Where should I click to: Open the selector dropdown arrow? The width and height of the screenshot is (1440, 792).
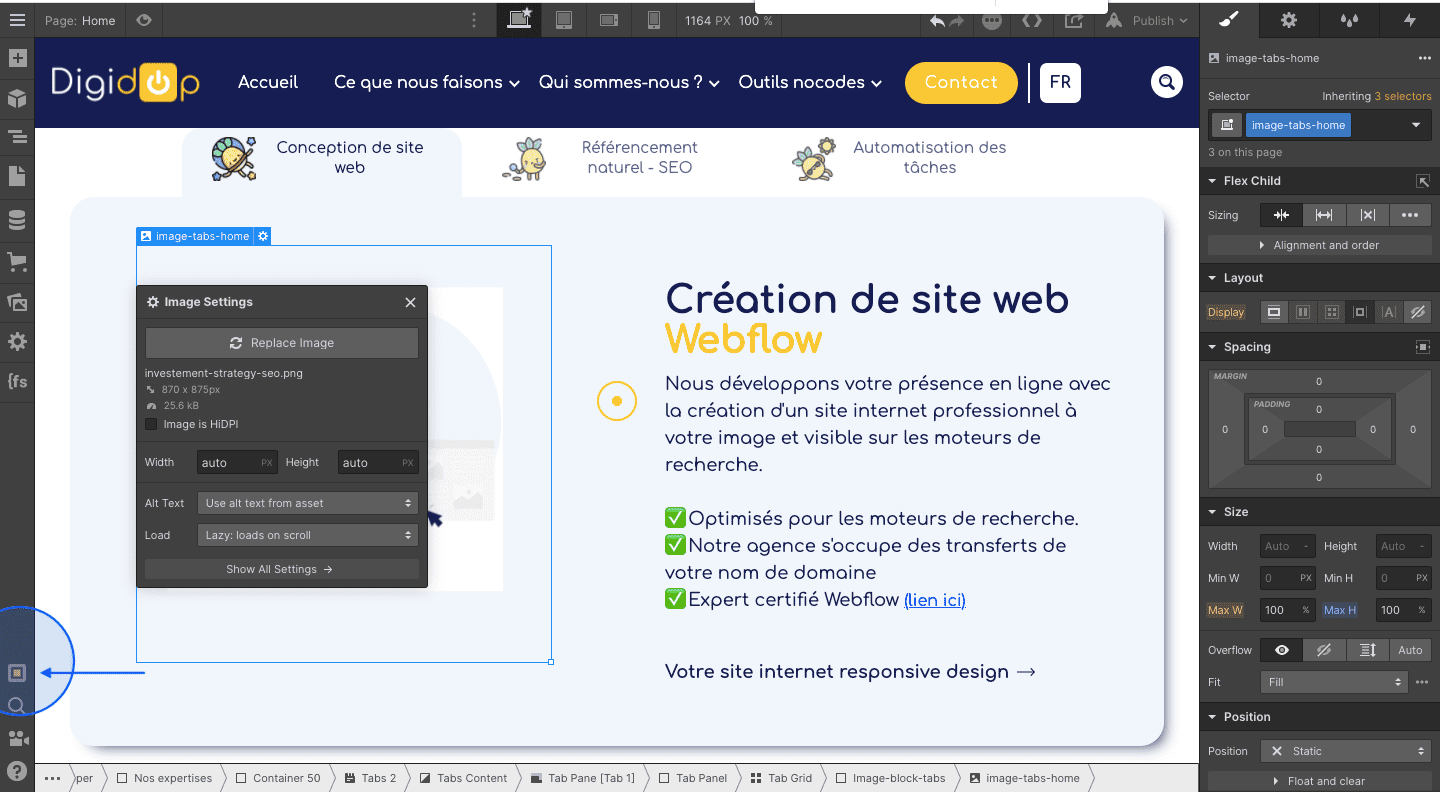pyautogui.click(x=1416, y=125)
